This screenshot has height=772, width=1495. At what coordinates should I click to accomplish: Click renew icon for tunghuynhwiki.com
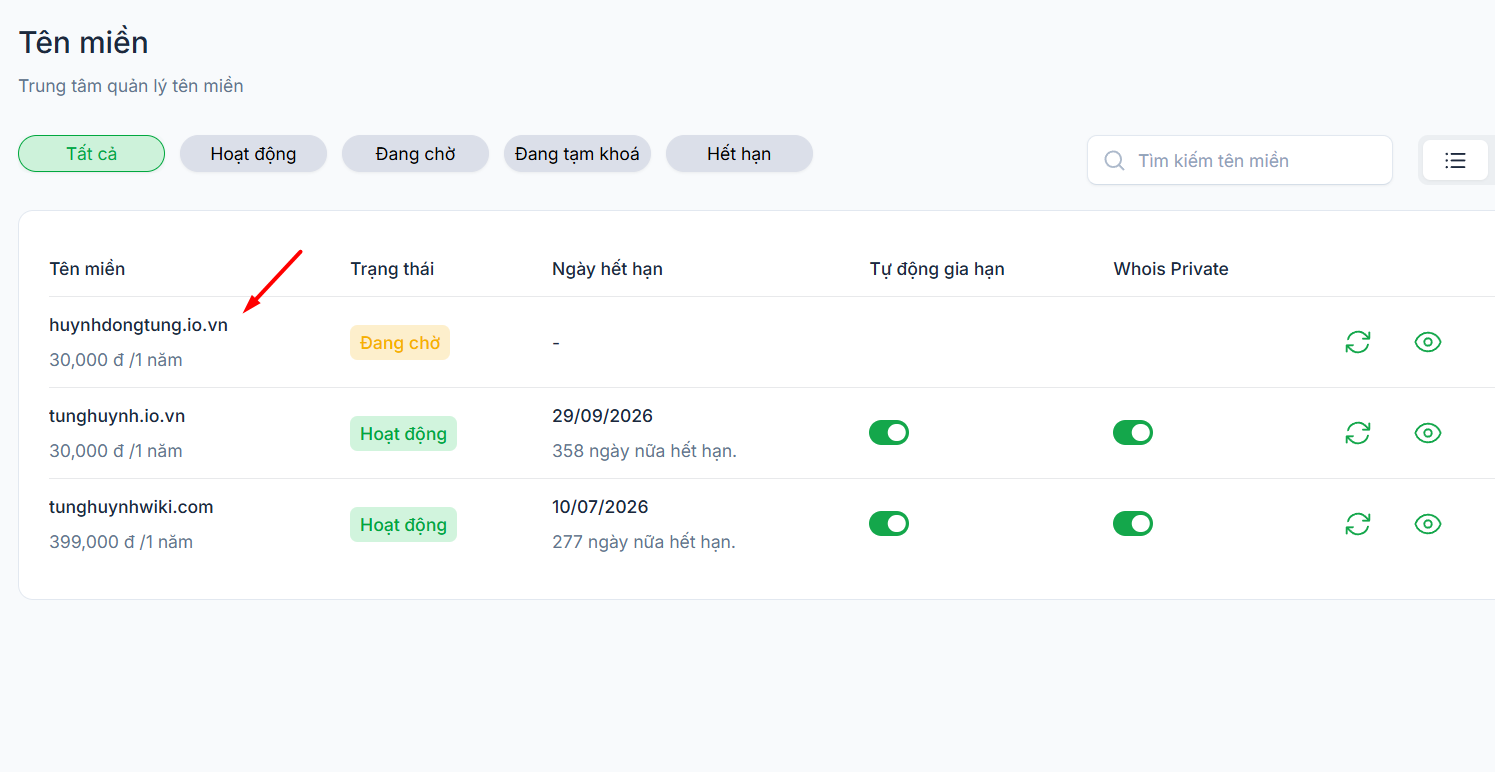pyautogui.click(x=1357, y=524)
